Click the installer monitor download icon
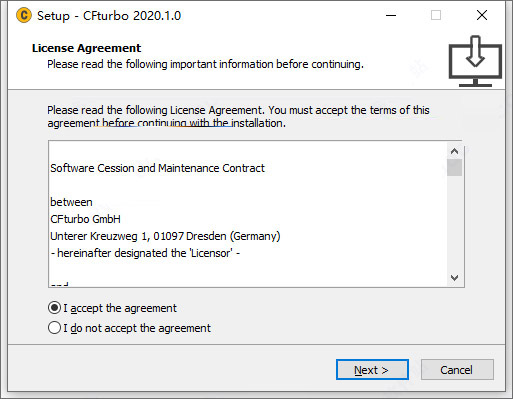 point(475,61)
